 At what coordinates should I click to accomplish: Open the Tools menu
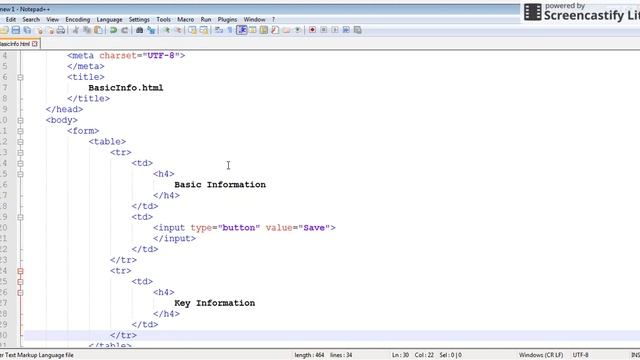click(163, 20)
